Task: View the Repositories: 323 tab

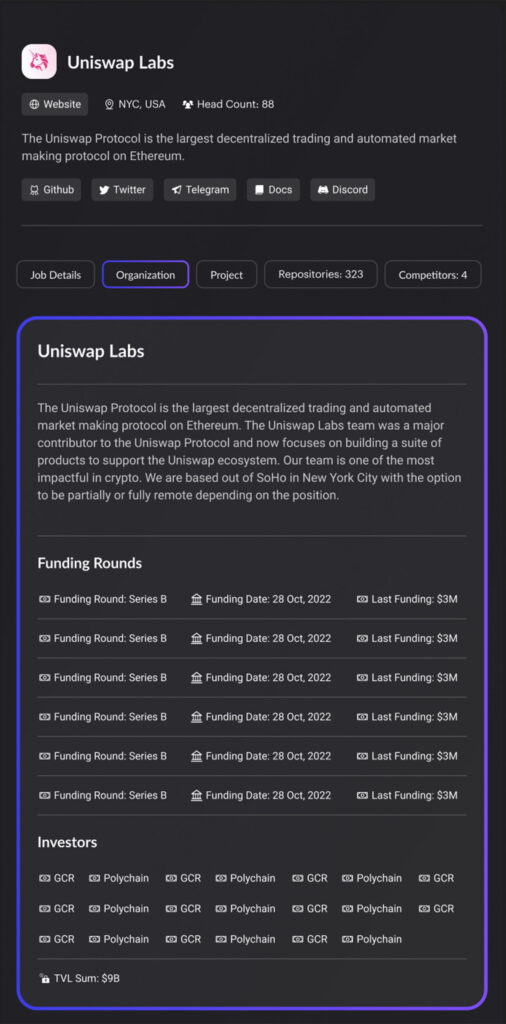Action: point(321,274)
